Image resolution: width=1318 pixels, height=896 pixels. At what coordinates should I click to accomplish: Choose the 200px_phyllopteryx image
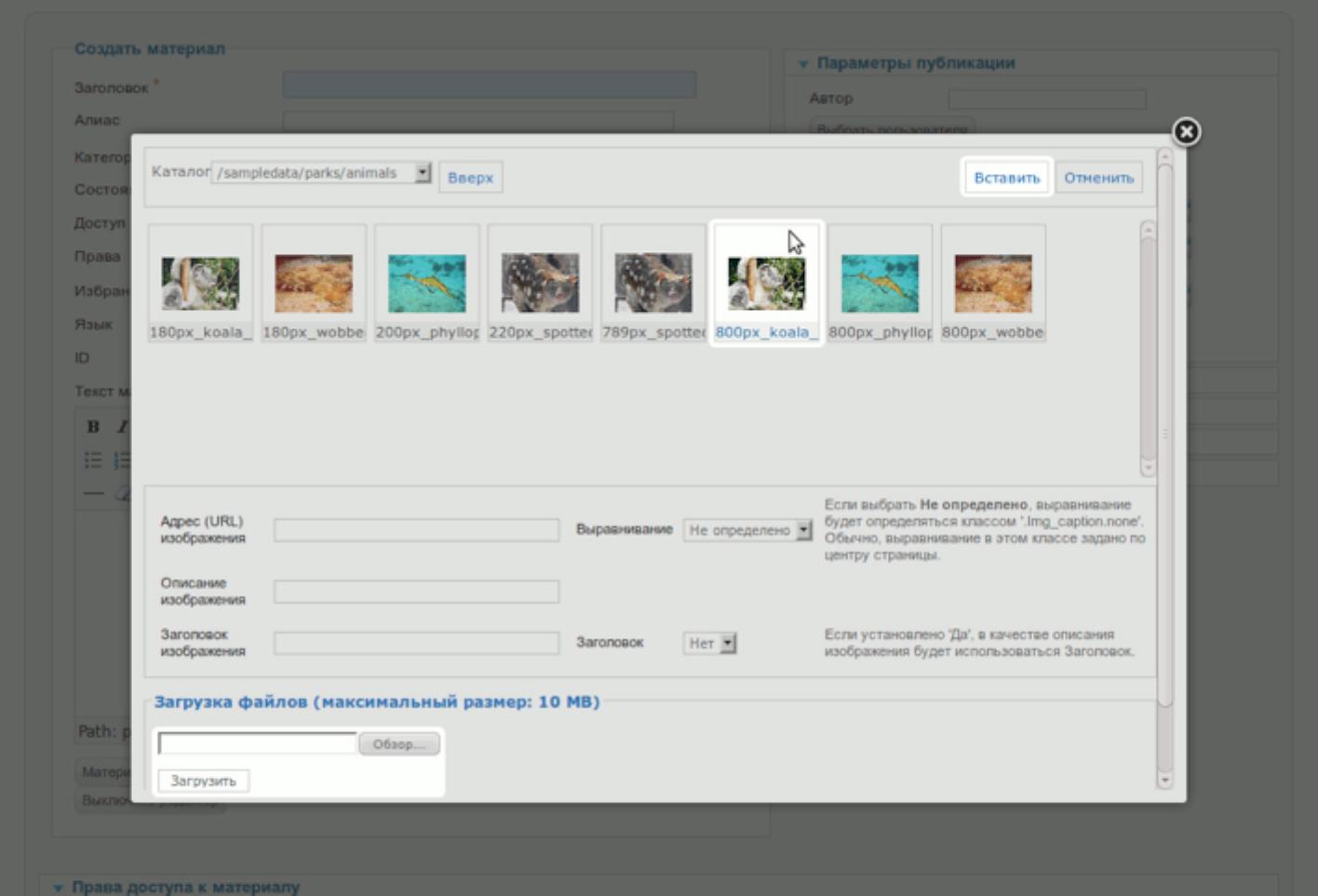pos(427,284)
